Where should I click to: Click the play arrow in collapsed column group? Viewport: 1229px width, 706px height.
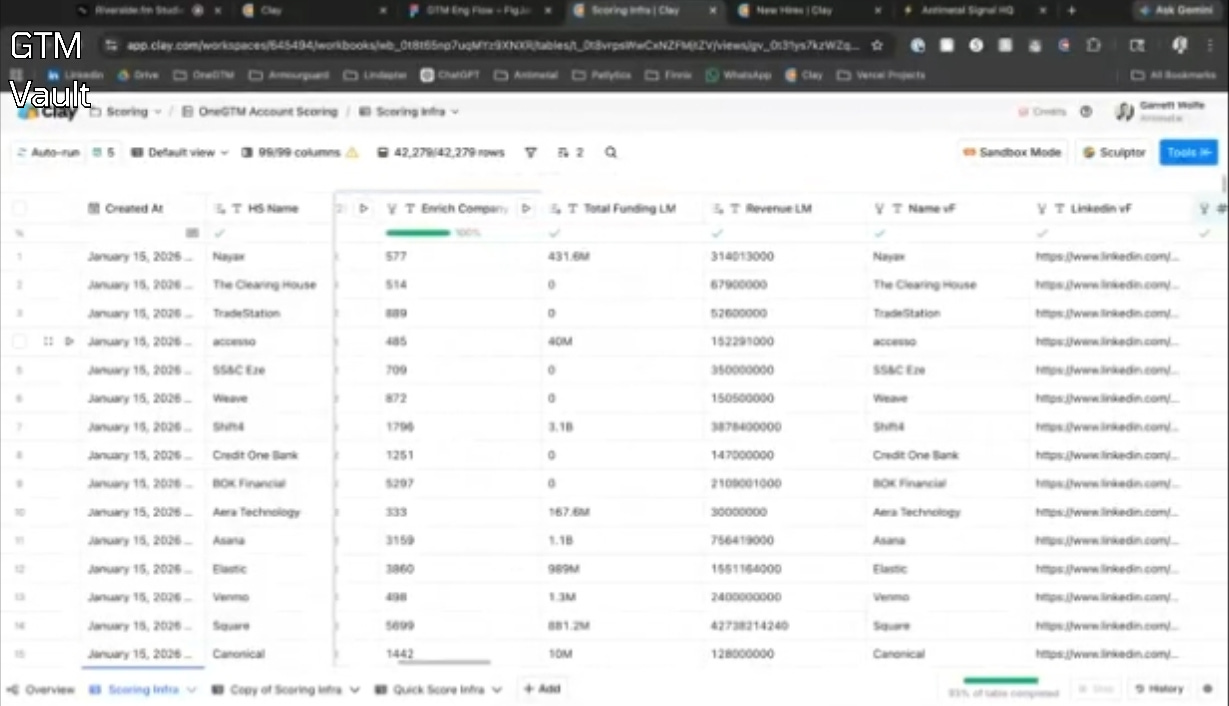(x=364, y=208)
